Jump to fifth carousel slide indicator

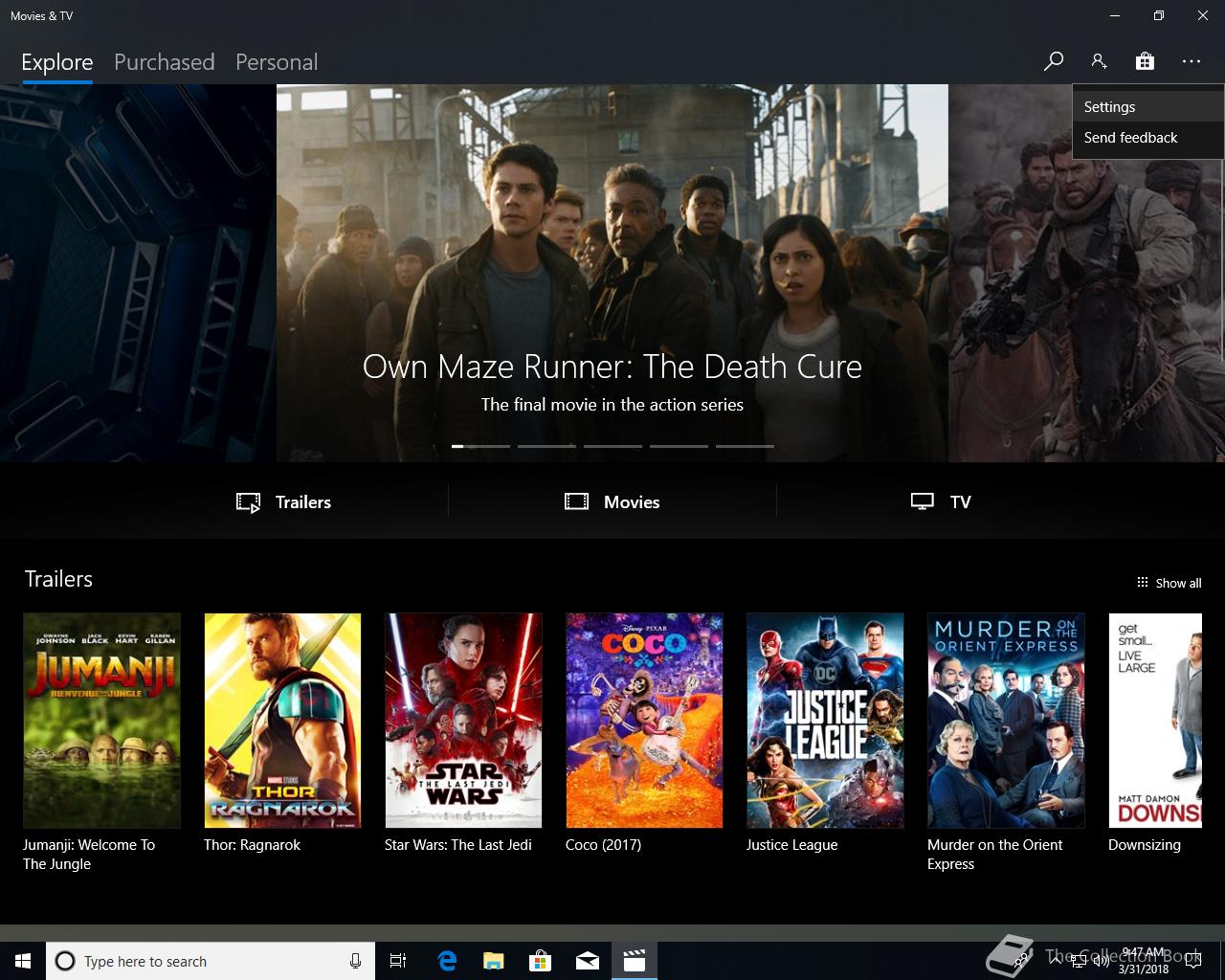tap(745, 446)
